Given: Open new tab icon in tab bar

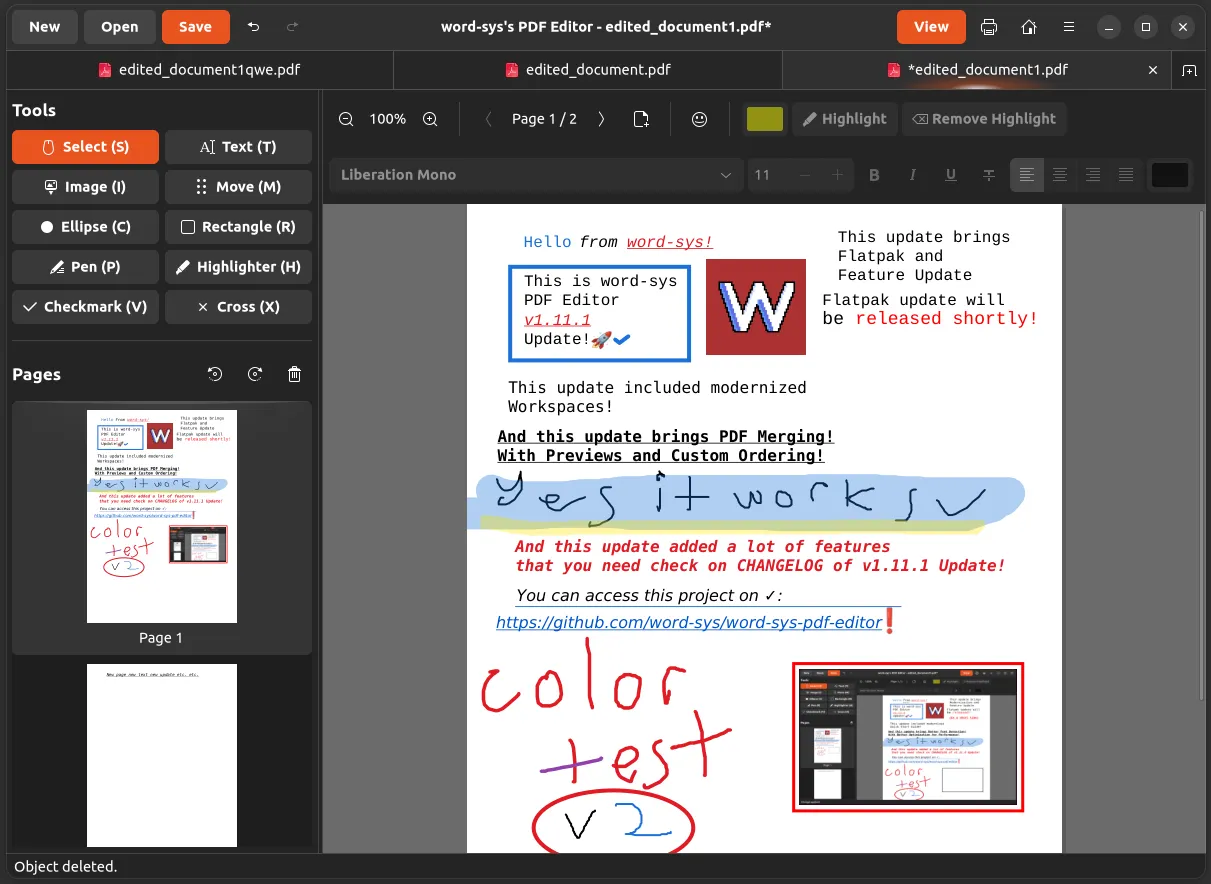Looking at the screenshot, I should [x=1189, y=70].
